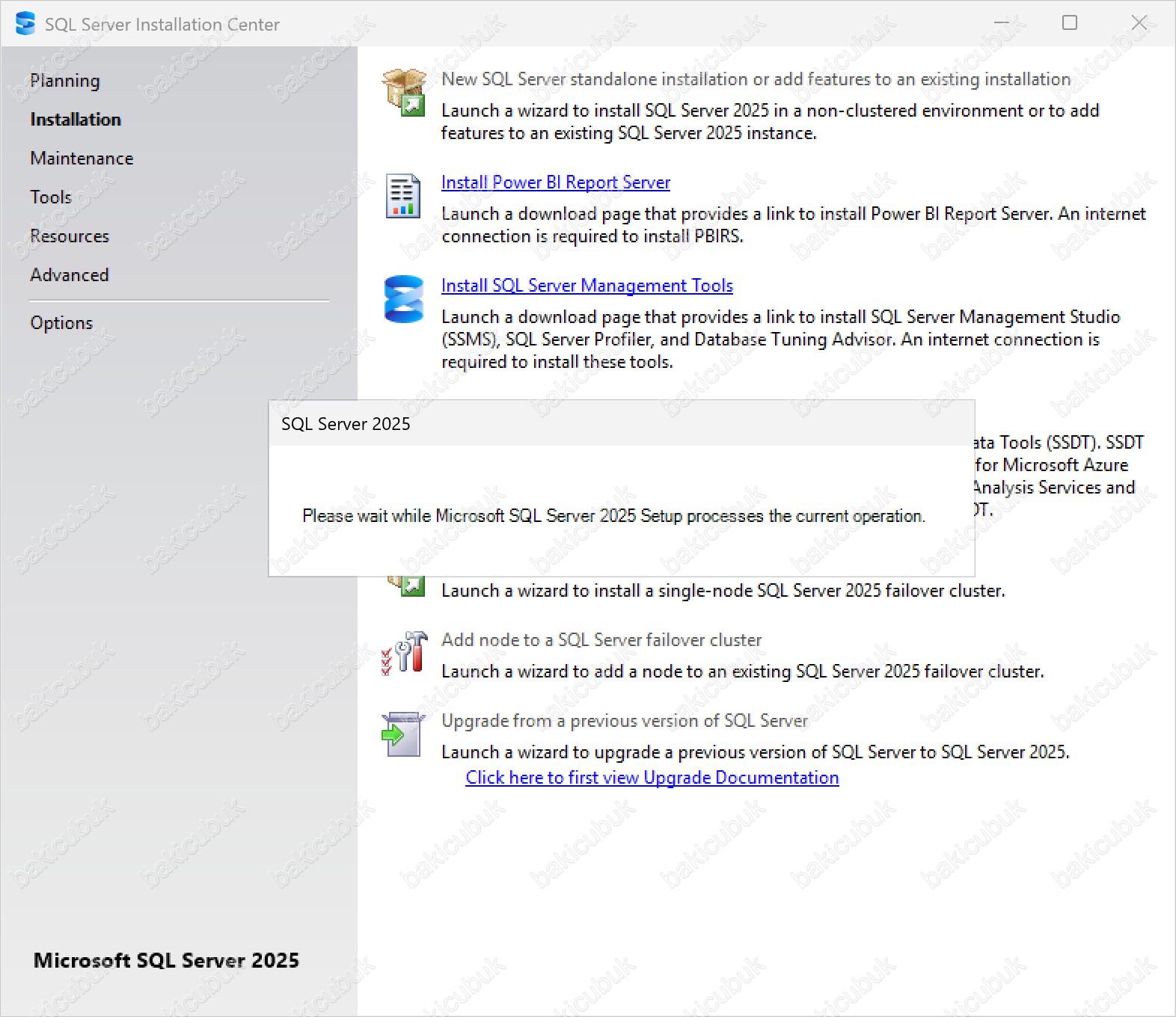Select the Installation section

click(x=76, y=120)
